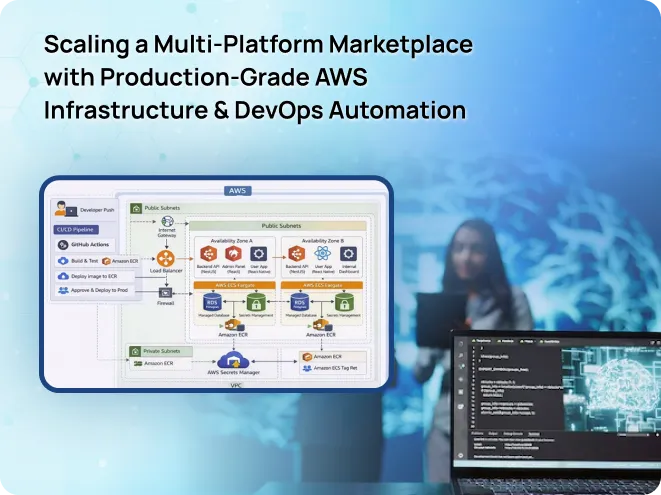The image size is (661, 495).
Task: Click the 'GitHub Actions' text
Action: point(90,245)
